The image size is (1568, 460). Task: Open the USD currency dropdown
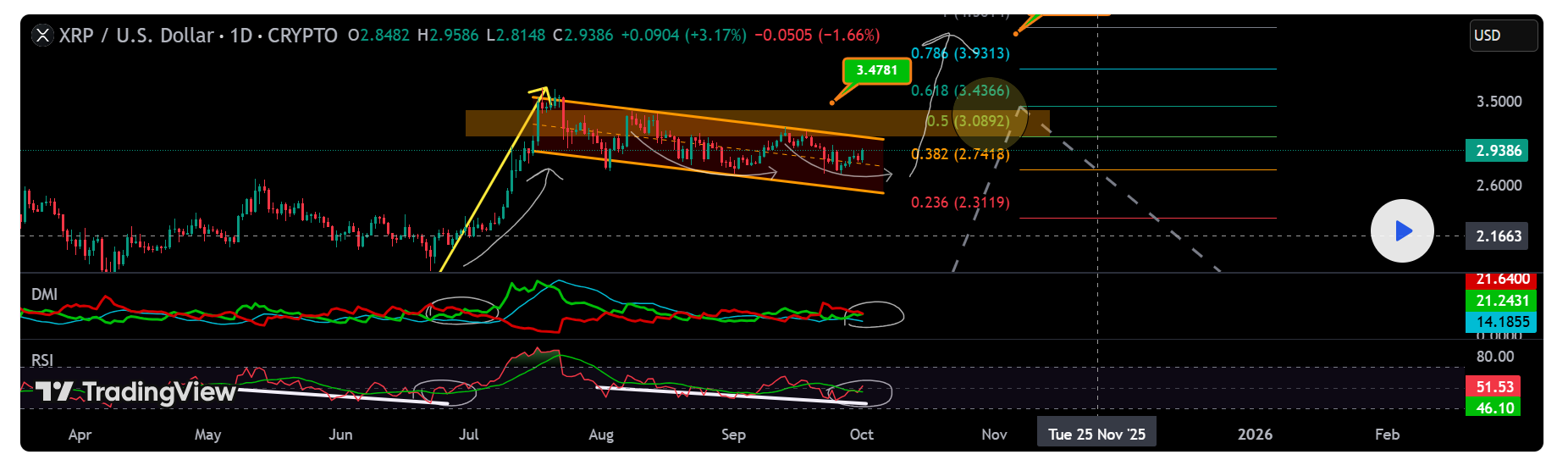point(1503,36)
